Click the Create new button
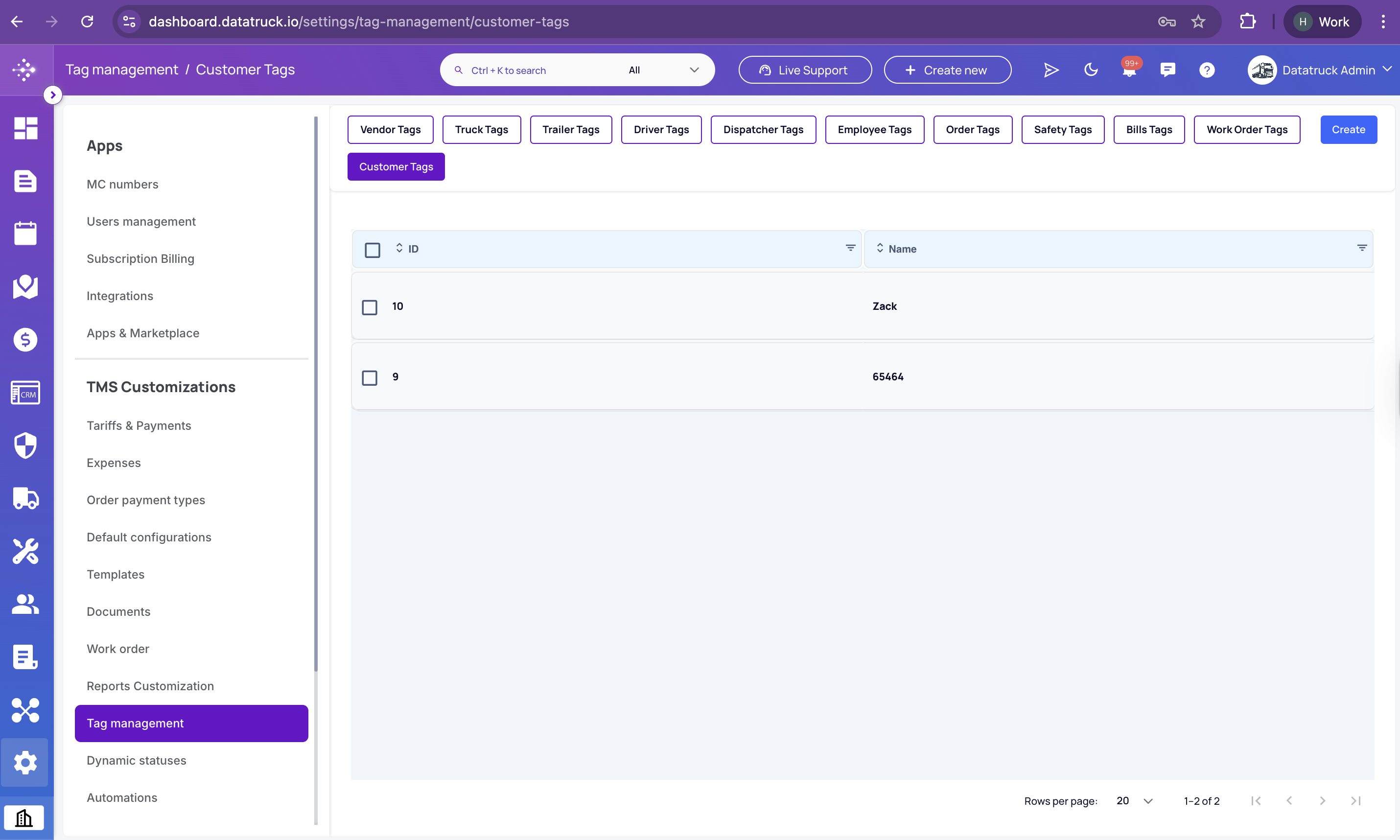This screenshot has width=1400, height=840. point(948,70)
